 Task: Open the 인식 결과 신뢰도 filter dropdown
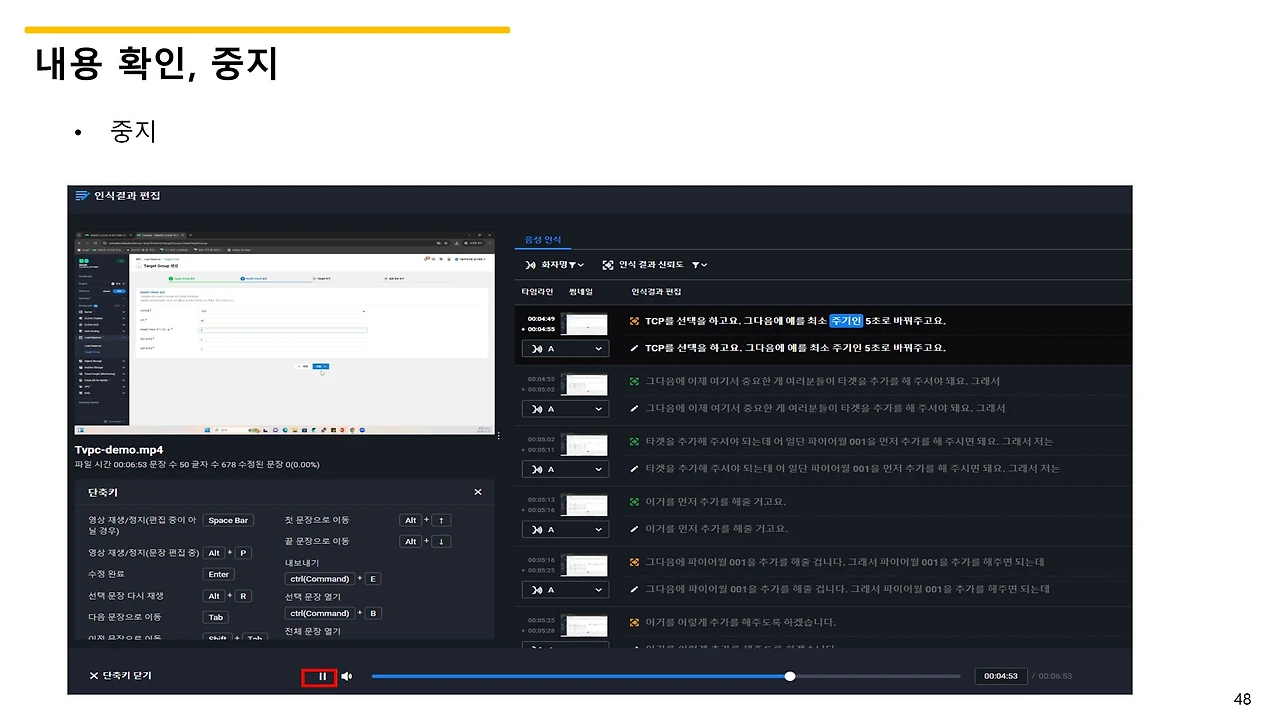[654, 265]
